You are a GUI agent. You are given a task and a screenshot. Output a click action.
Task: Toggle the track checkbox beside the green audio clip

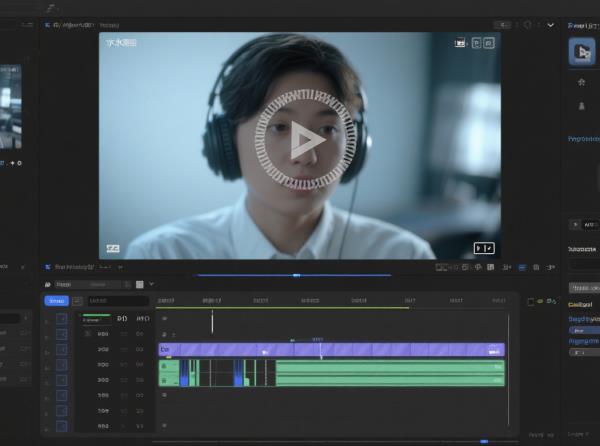tap(62, 365)
